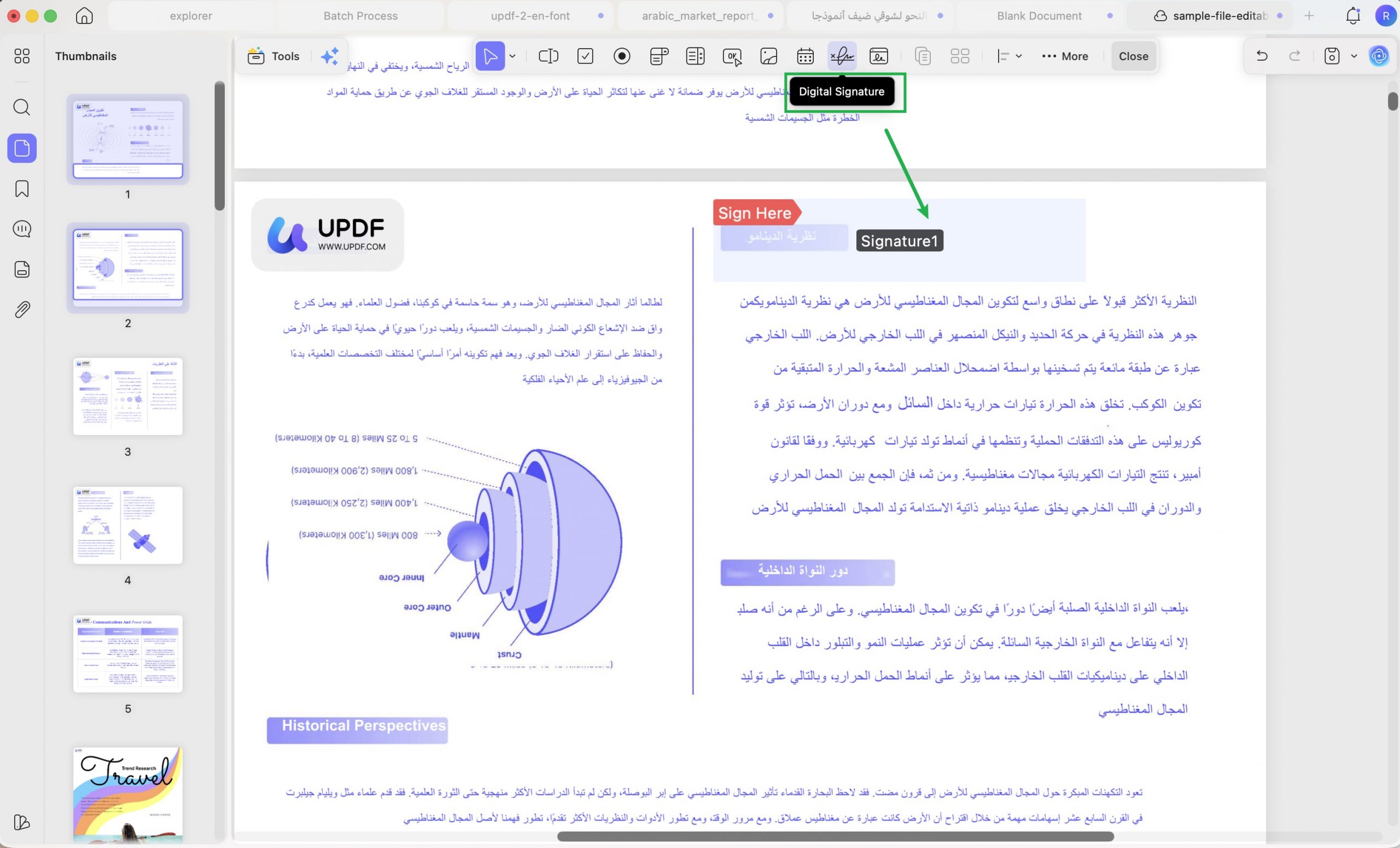Select page 4 thumbnail
This screenshot has width=1400, height=848.
pyautogui.click(x=128, y=525)
